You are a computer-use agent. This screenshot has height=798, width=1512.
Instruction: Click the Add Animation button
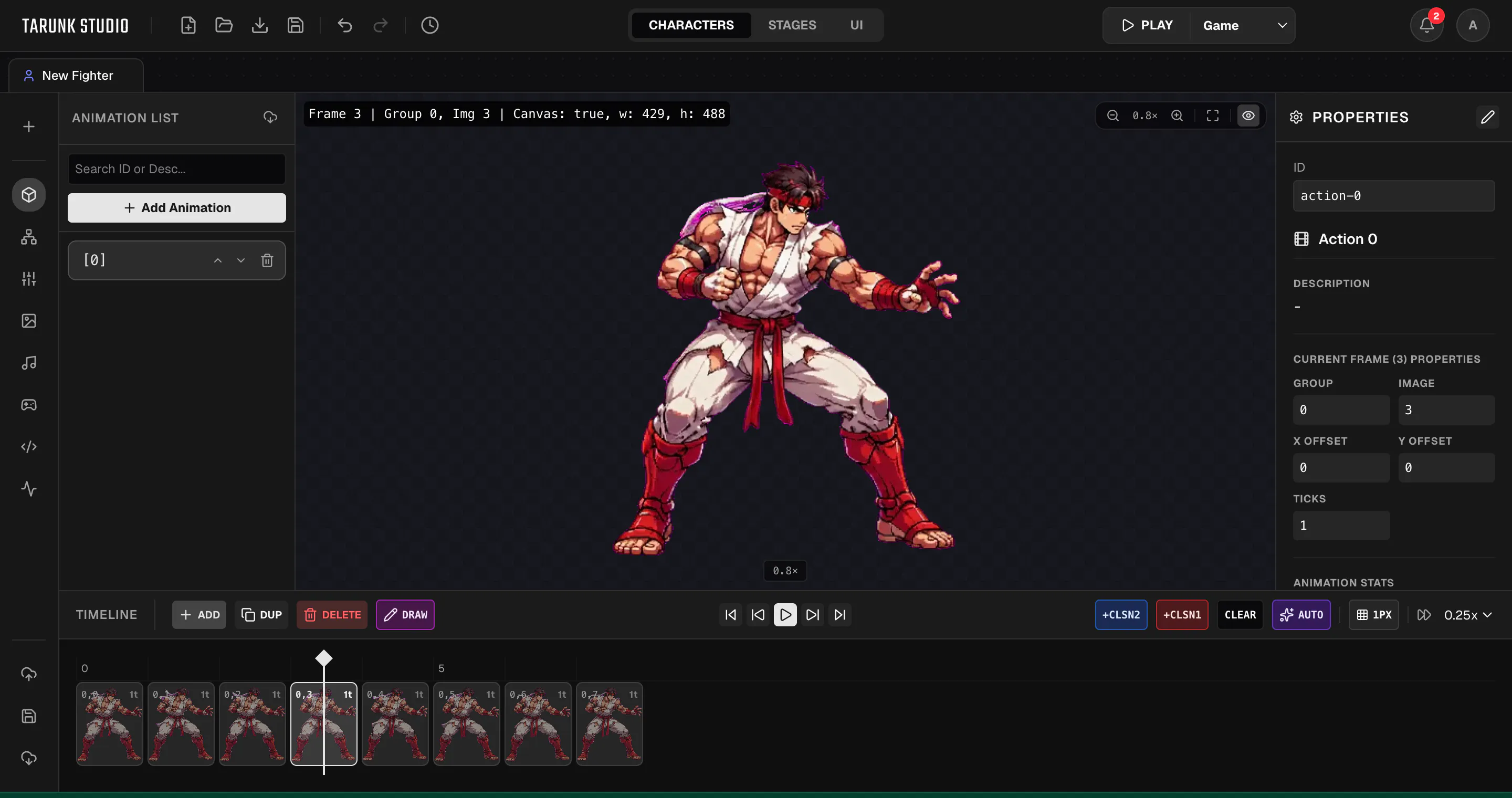click(x=177, y=208)
